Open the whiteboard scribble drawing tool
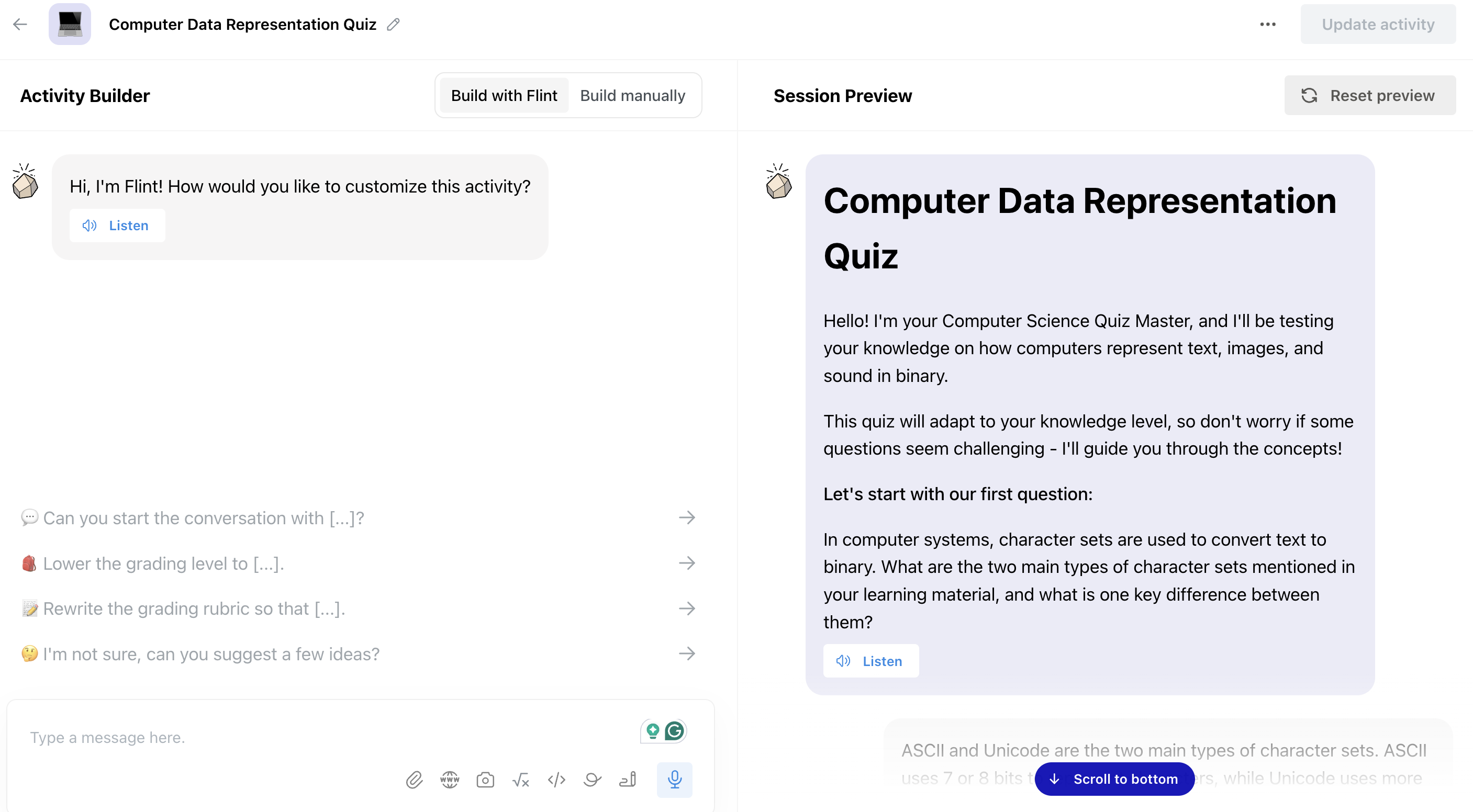This screenshot has height=812, width=1473. [592, 780]
